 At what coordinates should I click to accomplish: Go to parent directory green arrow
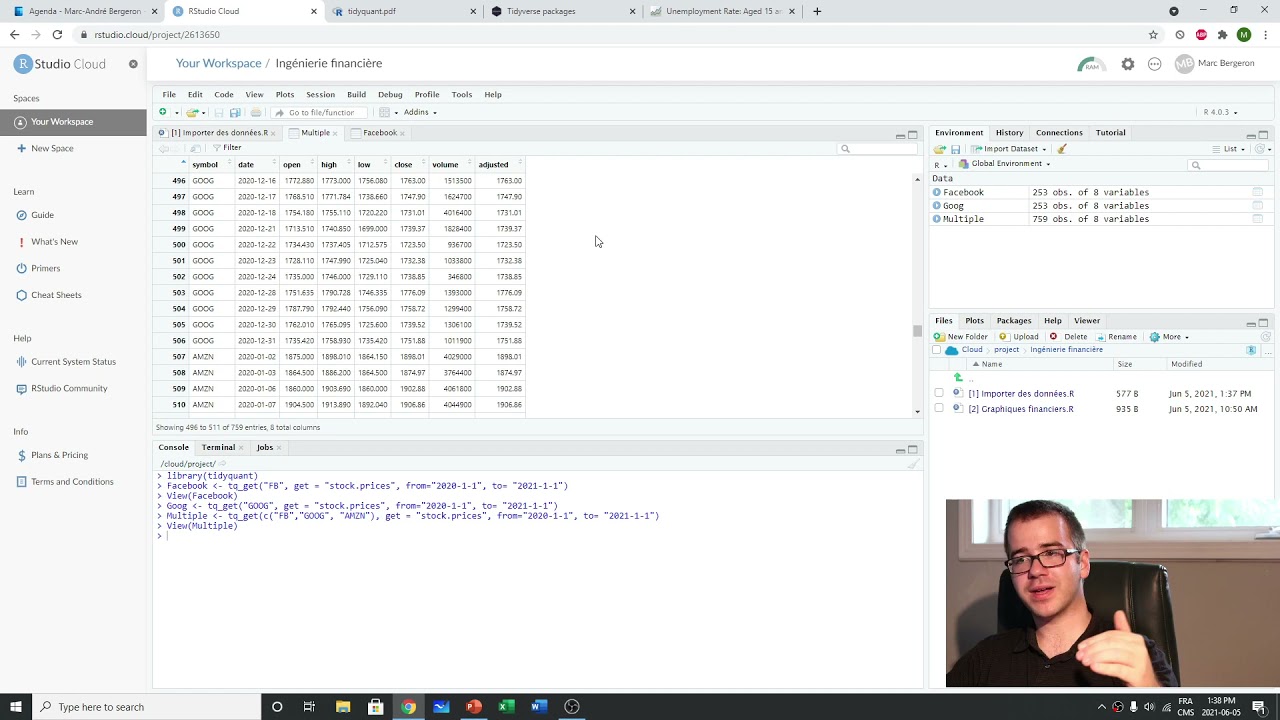coord(958,378)
